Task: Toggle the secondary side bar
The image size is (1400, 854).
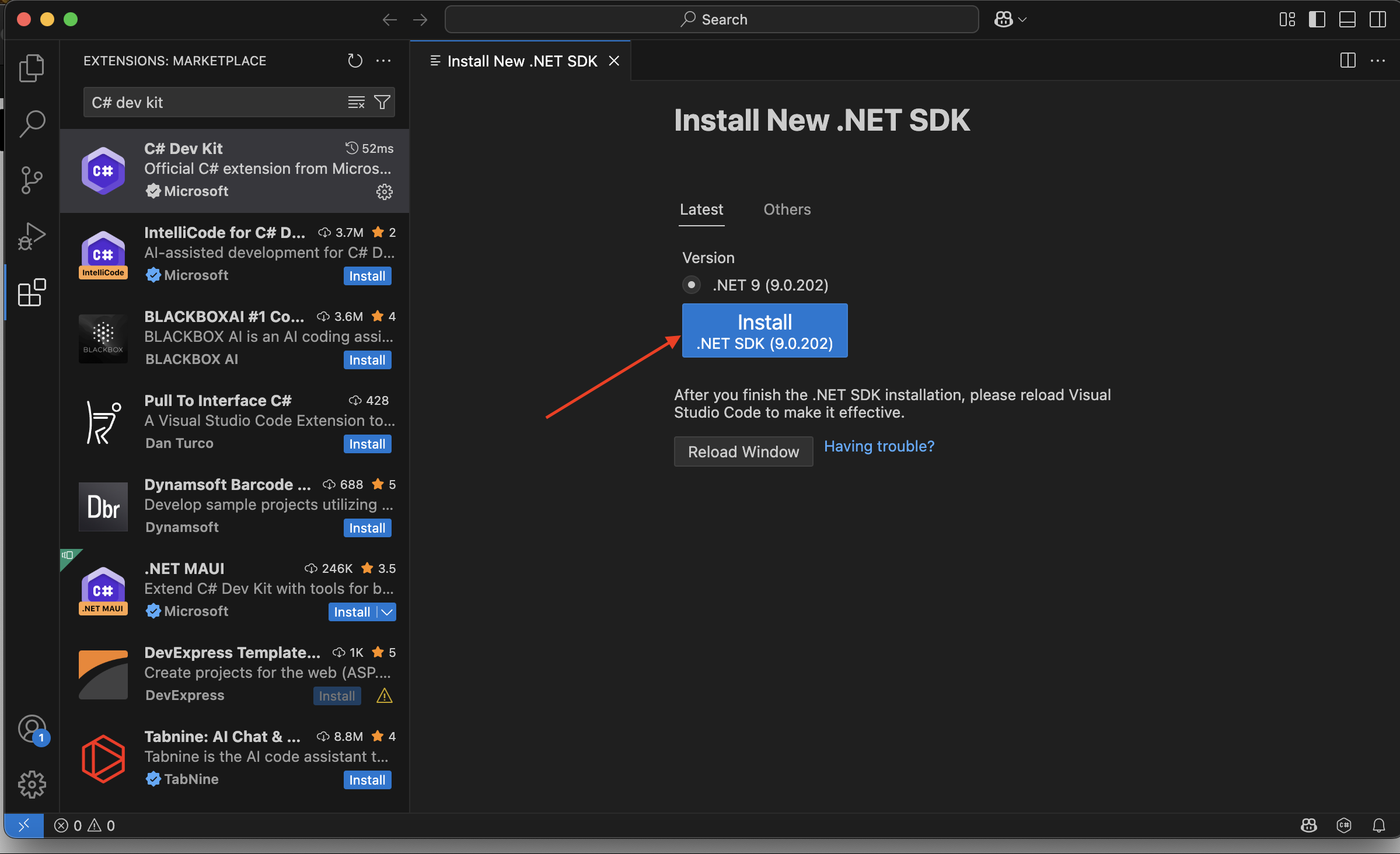Action: tap(1378, 20)
